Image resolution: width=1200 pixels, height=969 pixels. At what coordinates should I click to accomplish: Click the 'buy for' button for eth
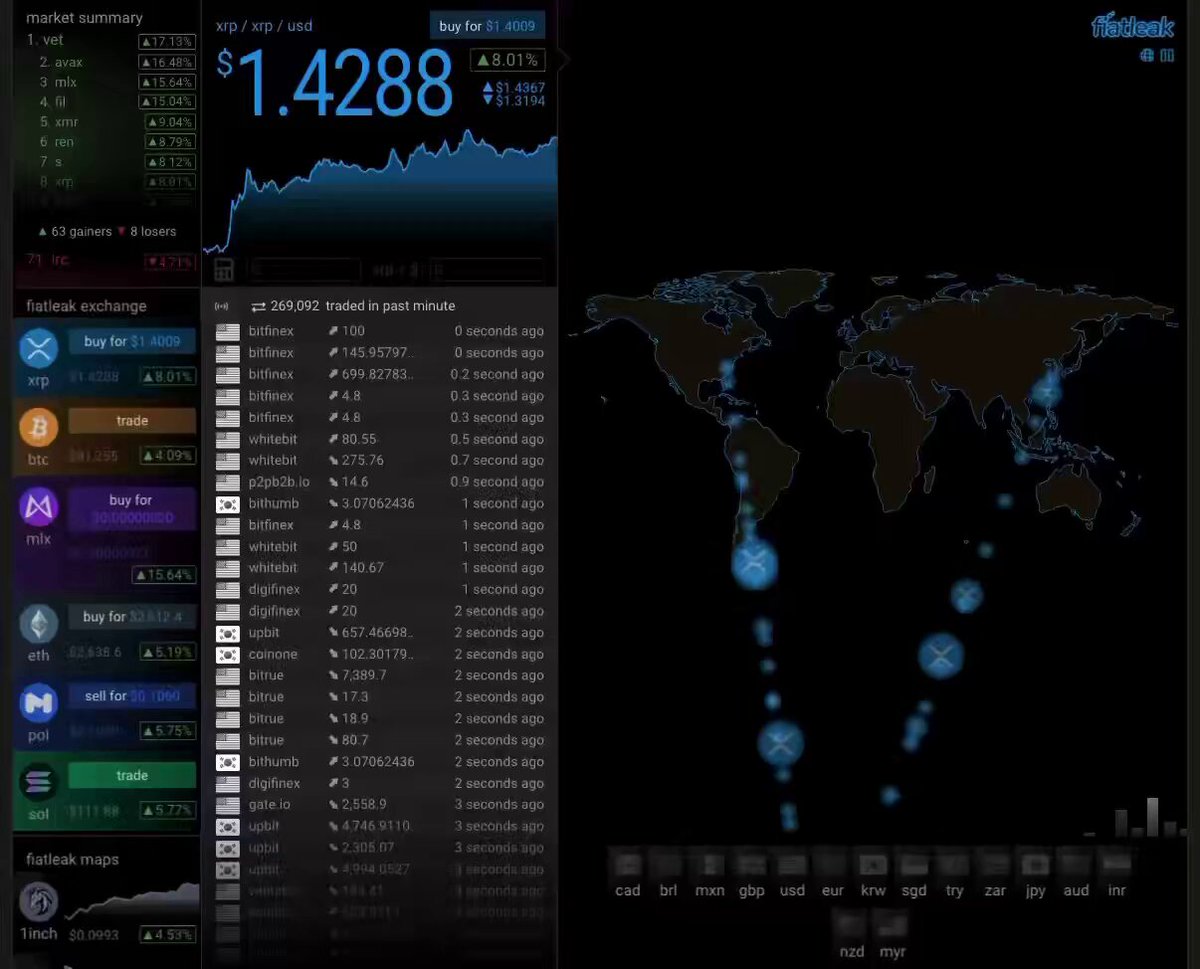tap(132, 617)
